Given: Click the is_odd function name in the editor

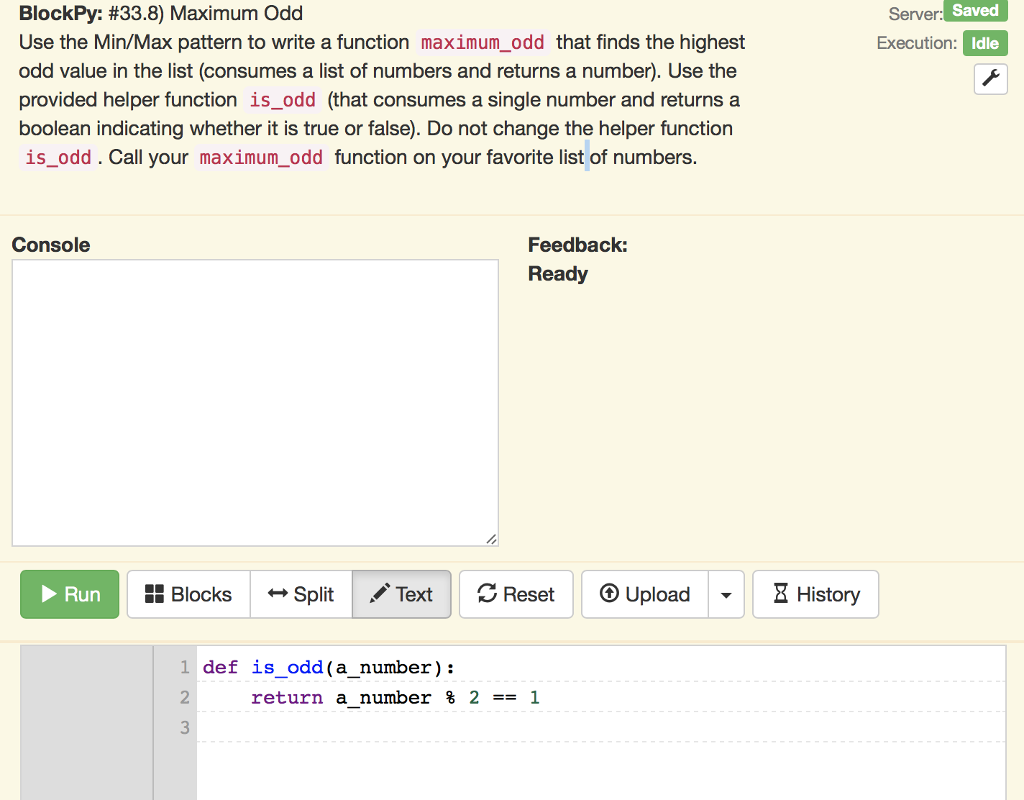Looking at the screenshot, I should 285,667.
